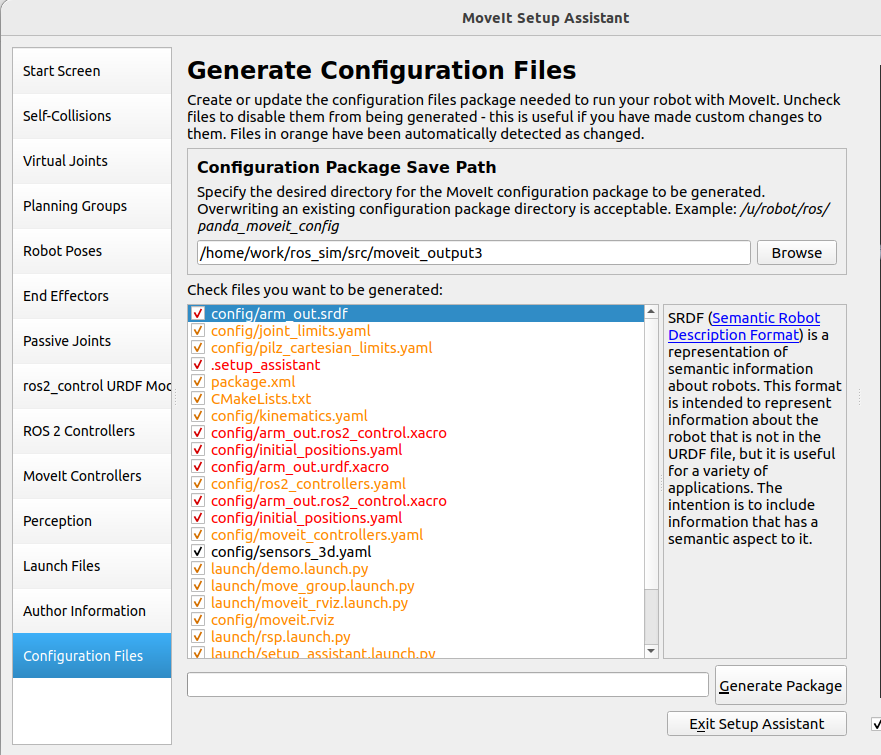The height and width of the screenshot is (755, 881).
Task: Uncheck config/moveit.rviz checkbox
Action: [198, 620]
